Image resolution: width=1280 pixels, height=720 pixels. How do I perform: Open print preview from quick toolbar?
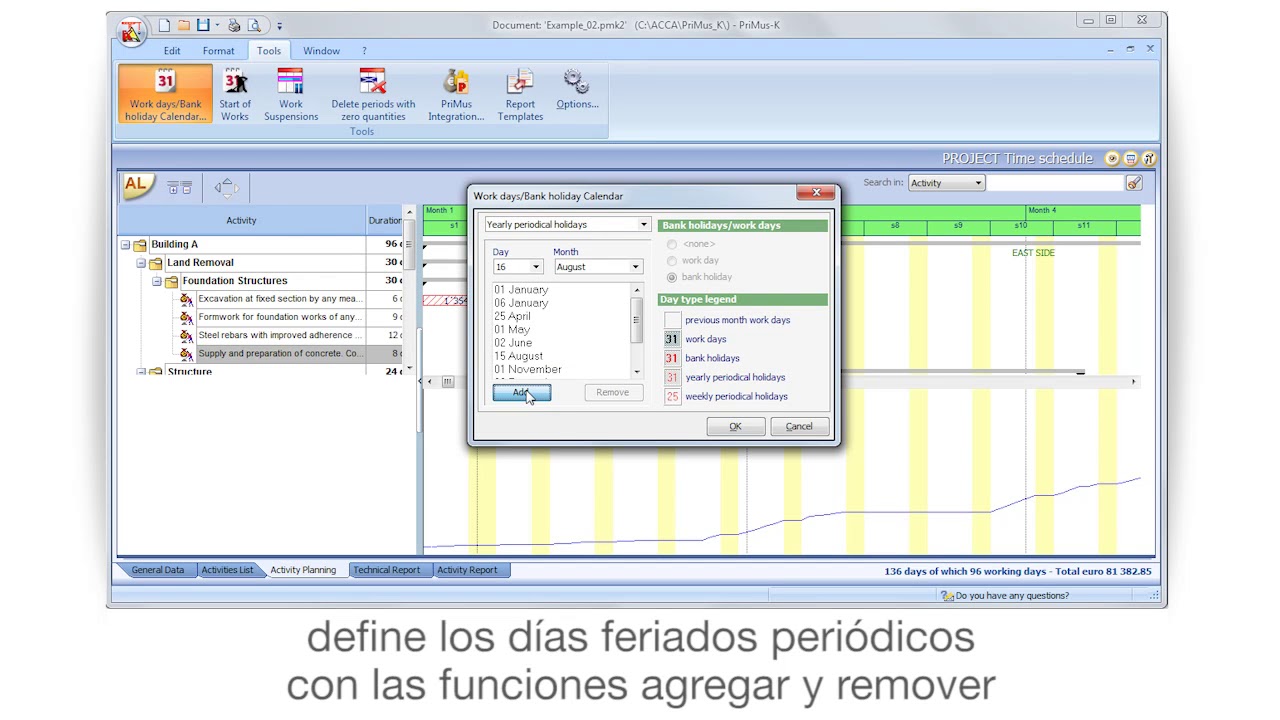point(254,25)
